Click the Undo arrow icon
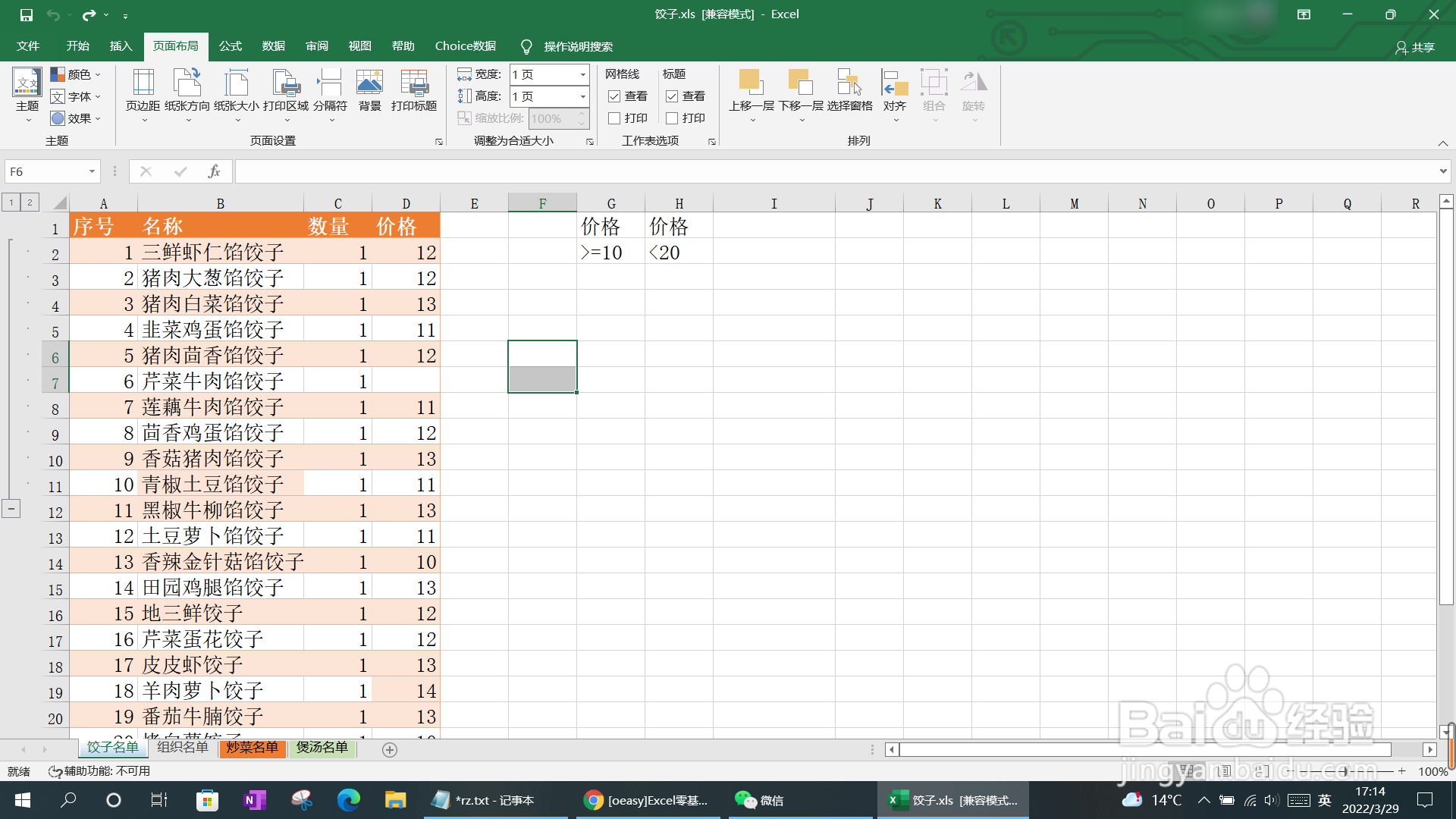 52,14
